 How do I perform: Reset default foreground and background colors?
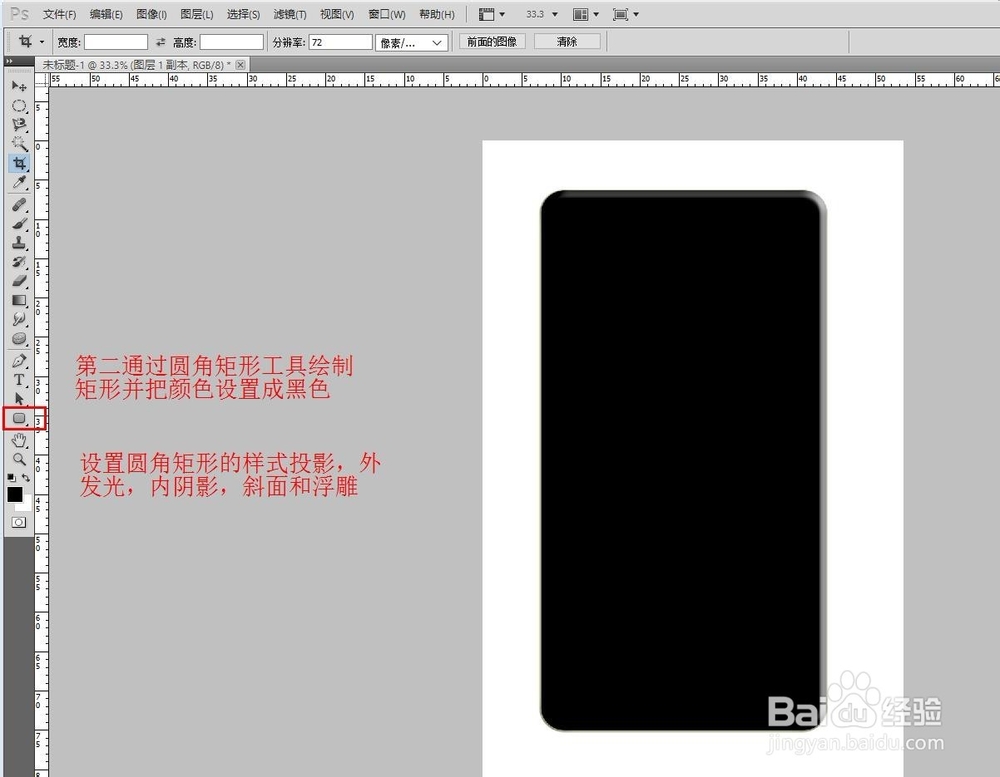[x=11, y=477]
